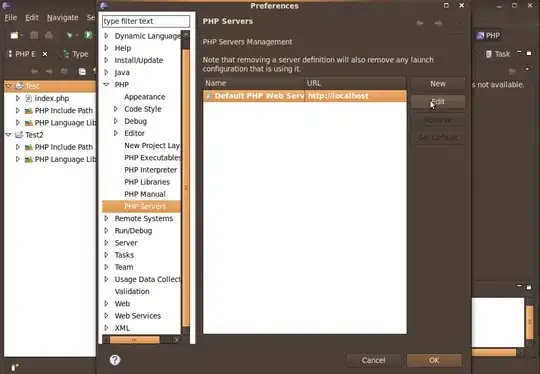This screenshot has width=540, height=374.
Task: Click the Preferences back navigation arrow
Action: coord(420,23)
